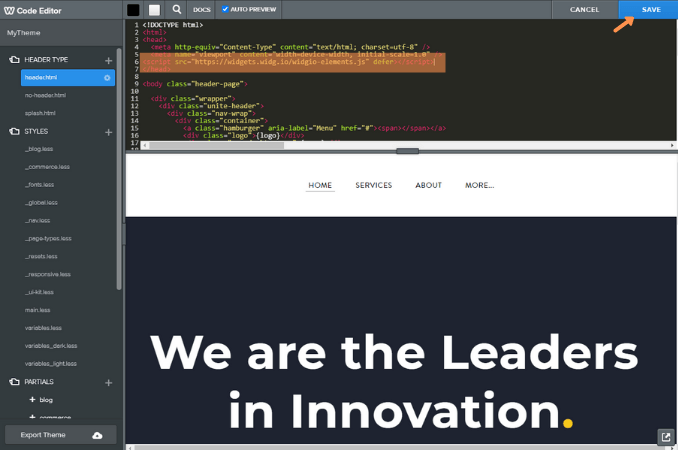Open _resets.less stylesheet
The height and width of the screenshot is (450, 678).
pyautogui.click(x=41, y=256)
